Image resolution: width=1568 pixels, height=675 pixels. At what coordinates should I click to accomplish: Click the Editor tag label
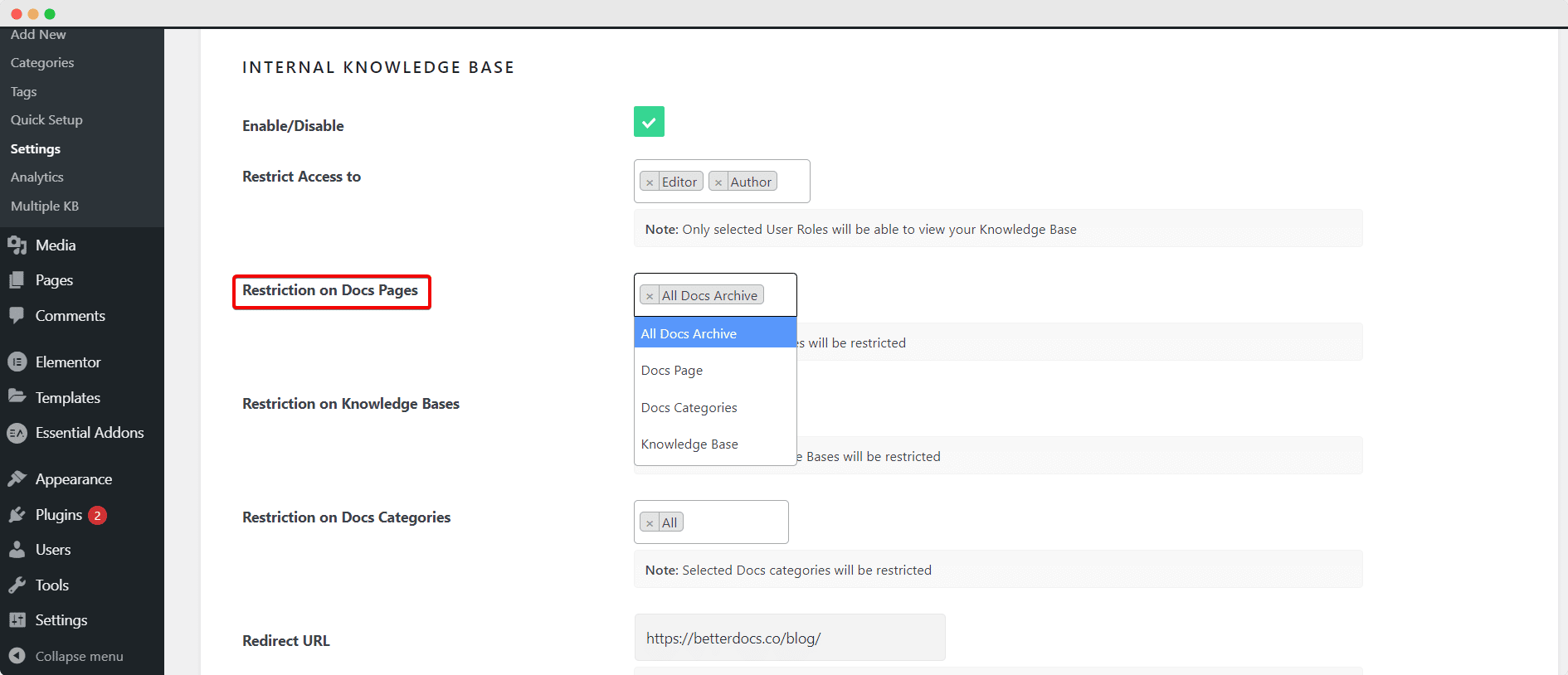679,182
